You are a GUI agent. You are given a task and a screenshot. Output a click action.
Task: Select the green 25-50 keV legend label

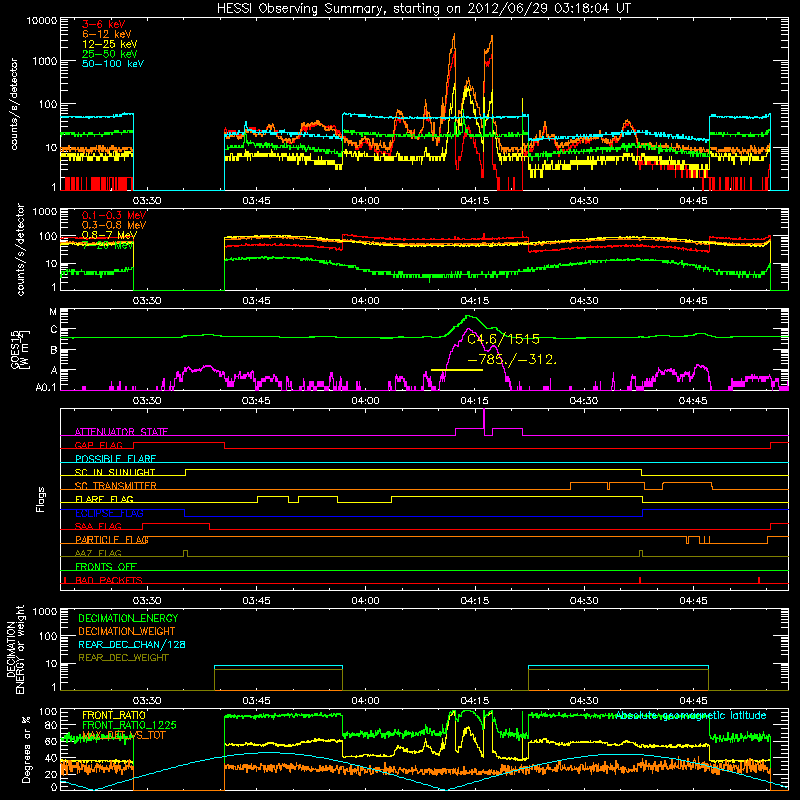[x=109, y=54]
